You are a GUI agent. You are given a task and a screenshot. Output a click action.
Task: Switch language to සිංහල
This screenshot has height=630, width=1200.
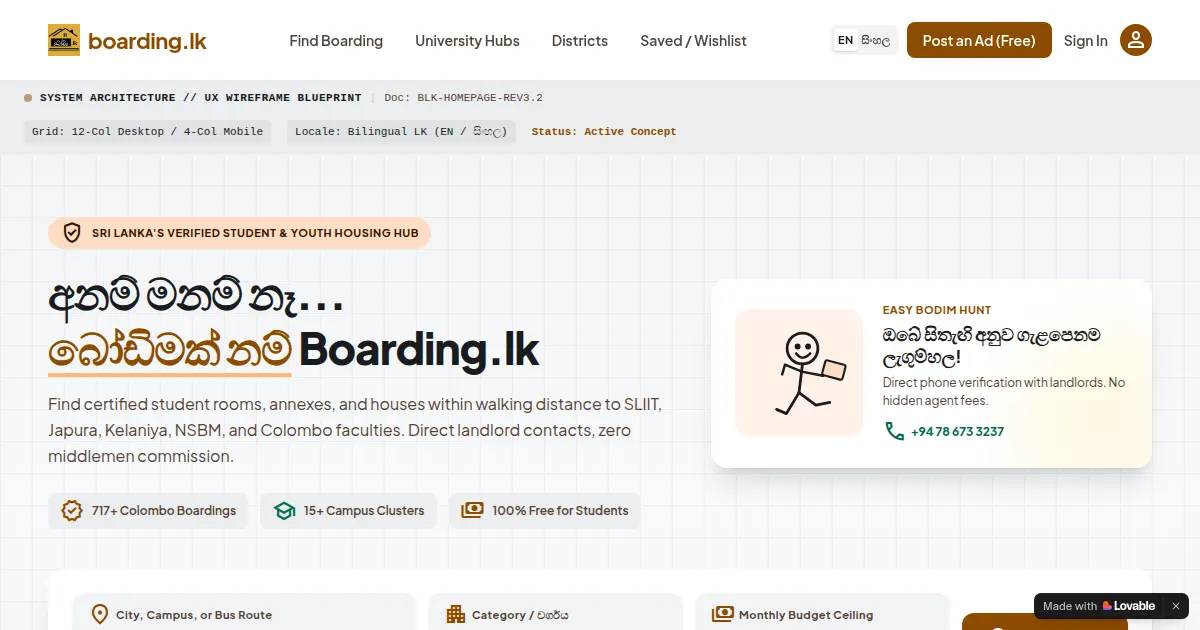pyautogui.click(x=876, y=40)
